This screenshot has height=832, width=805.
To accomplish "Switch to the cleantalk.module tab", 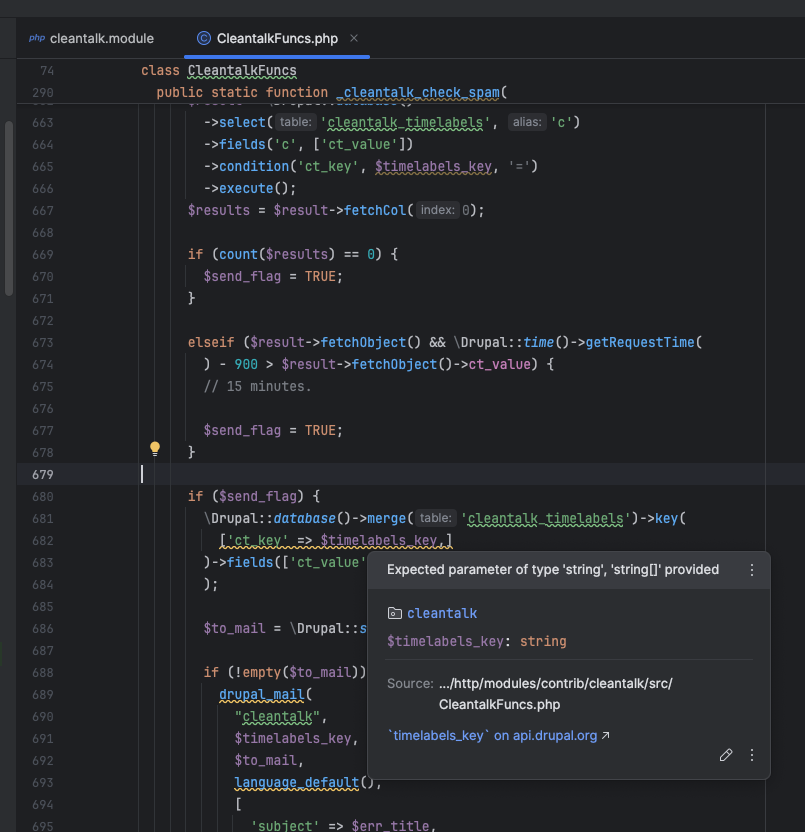I will [101, 39].
